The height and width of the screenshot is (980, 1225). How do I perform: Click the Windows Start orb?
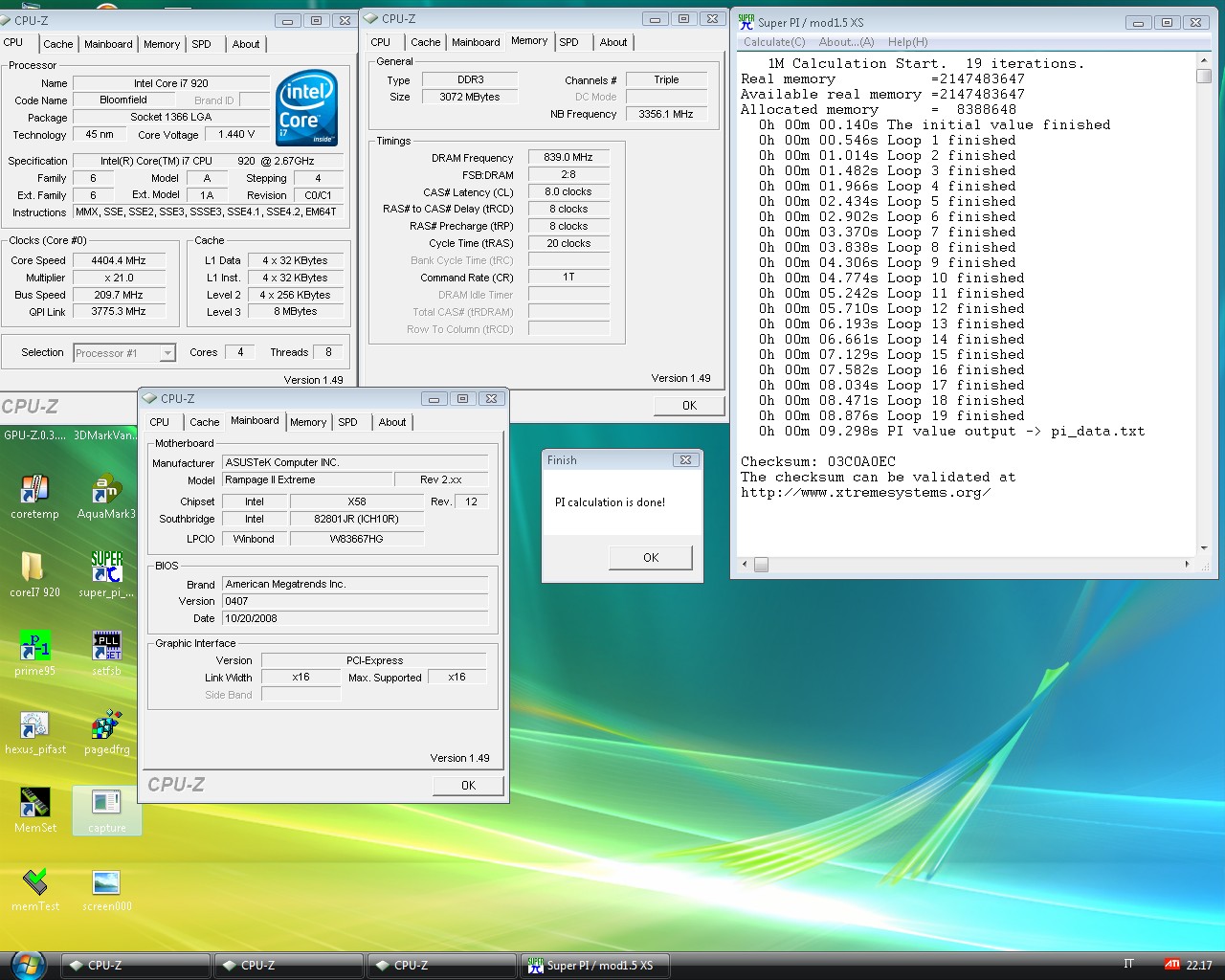(27, 965)
